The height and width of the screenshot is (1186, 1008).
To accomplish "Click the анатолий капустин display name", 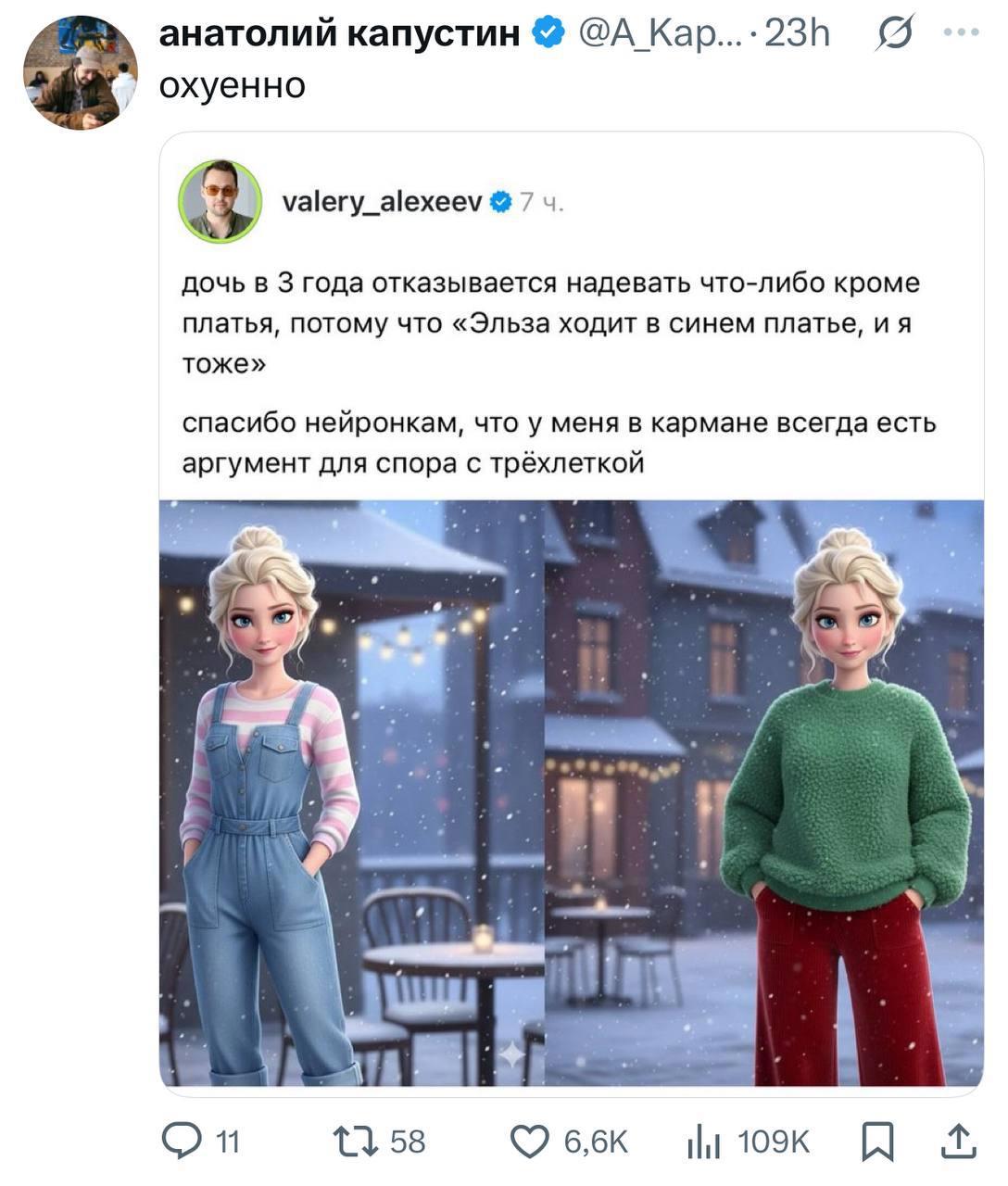I will point(340,33).
